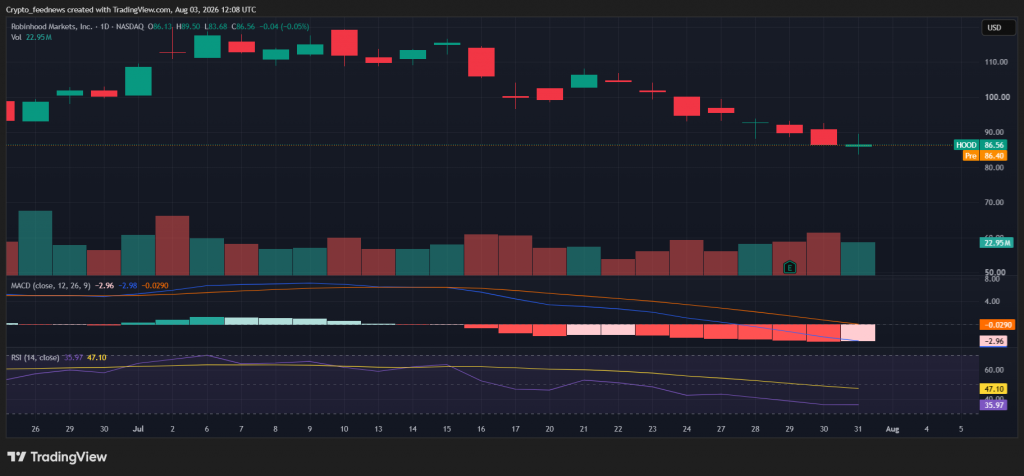
Task: Click the red volume bar on July 2
Action: tap(172, 245)
